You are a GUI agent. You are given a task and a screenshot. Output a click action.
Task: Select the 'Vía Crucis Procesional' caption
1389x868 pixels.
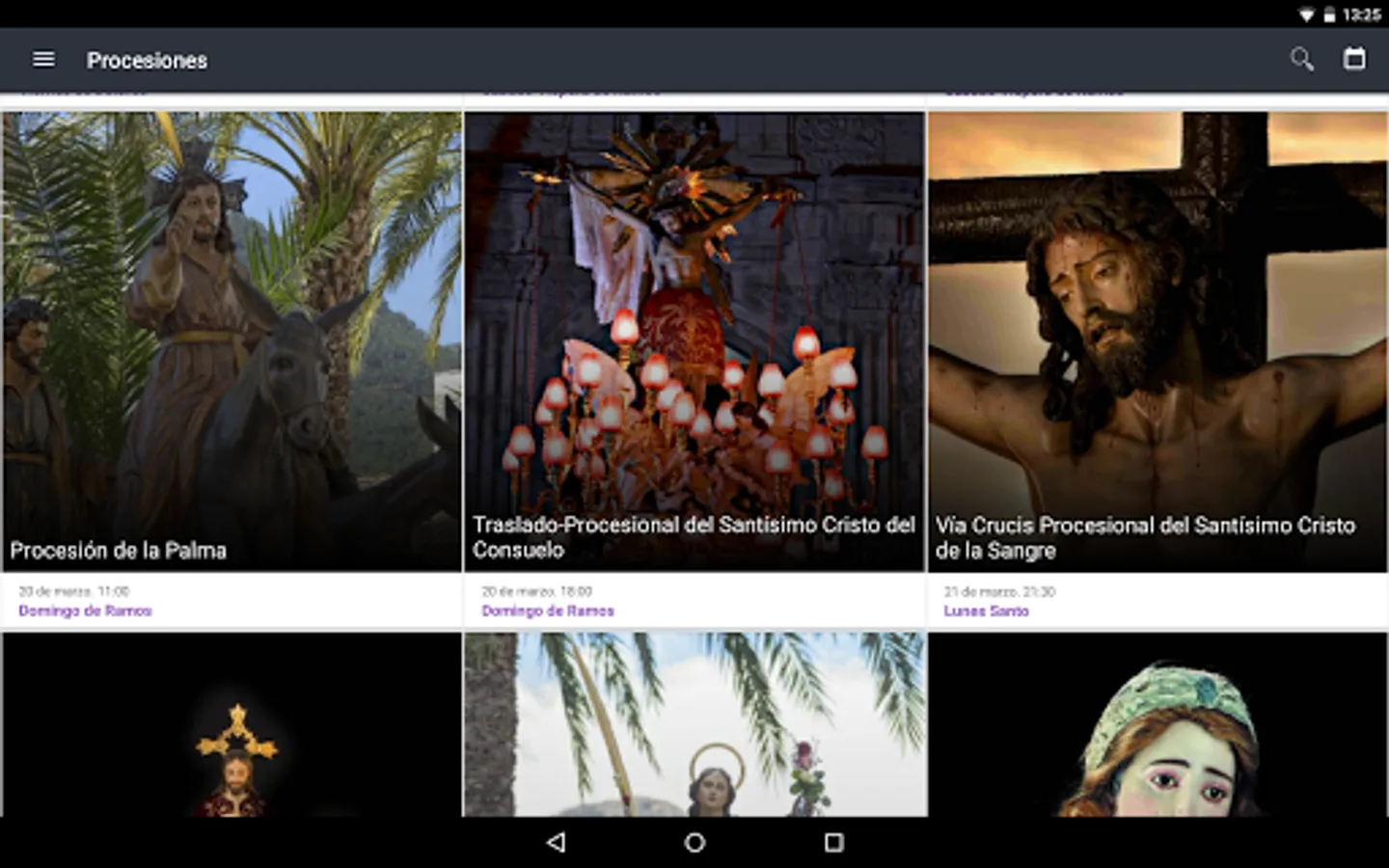click(1145, 538)
